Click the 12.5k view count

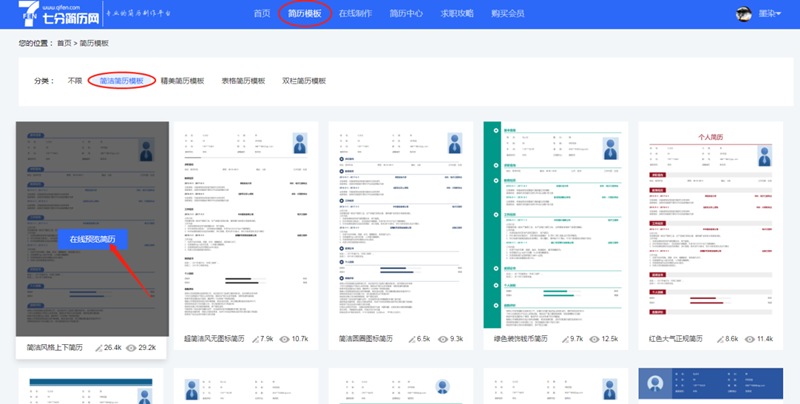coord(610,339)
